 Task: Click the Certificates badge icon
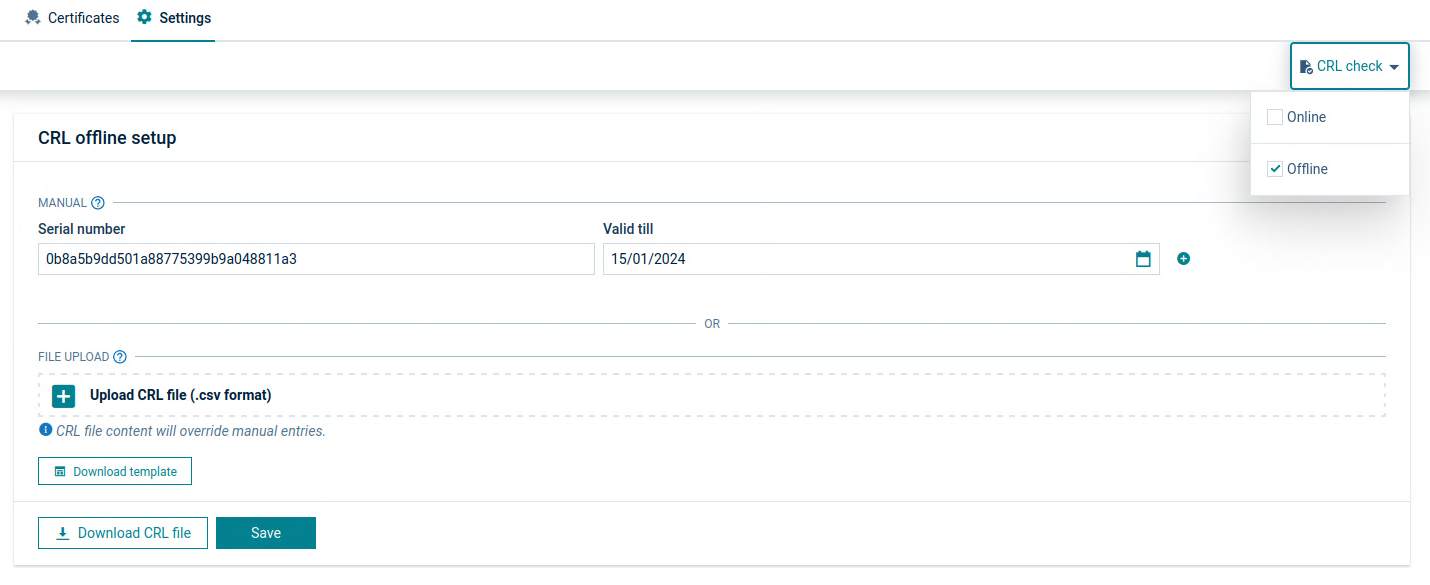click(x=33, y=18)
